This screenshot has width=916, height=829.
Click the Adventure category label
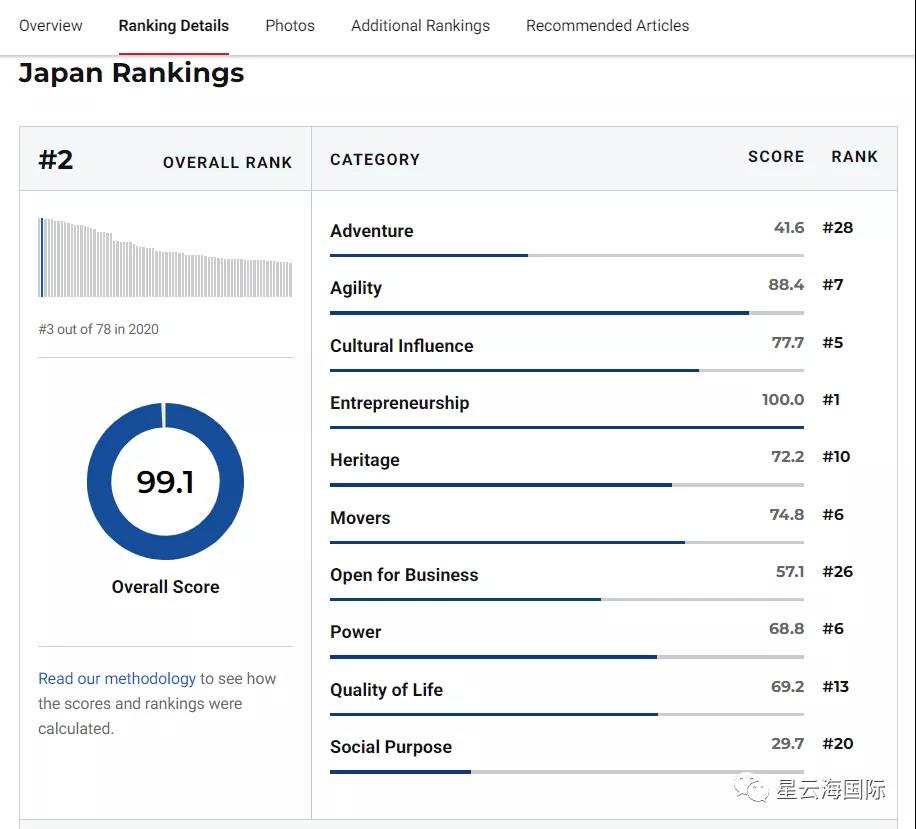coord(371,231)
